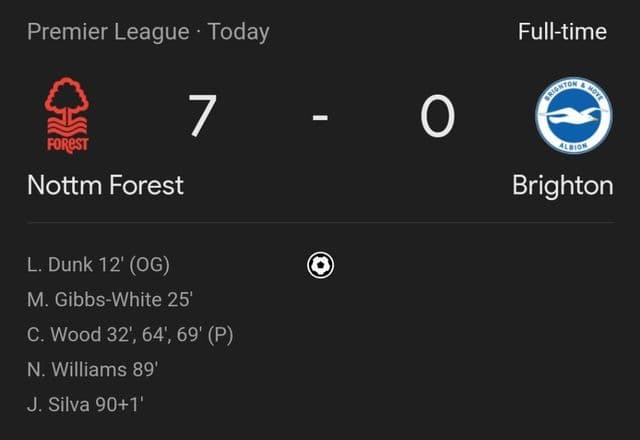Click the Premier League competition name
The image size is (640, 440).
108,32
